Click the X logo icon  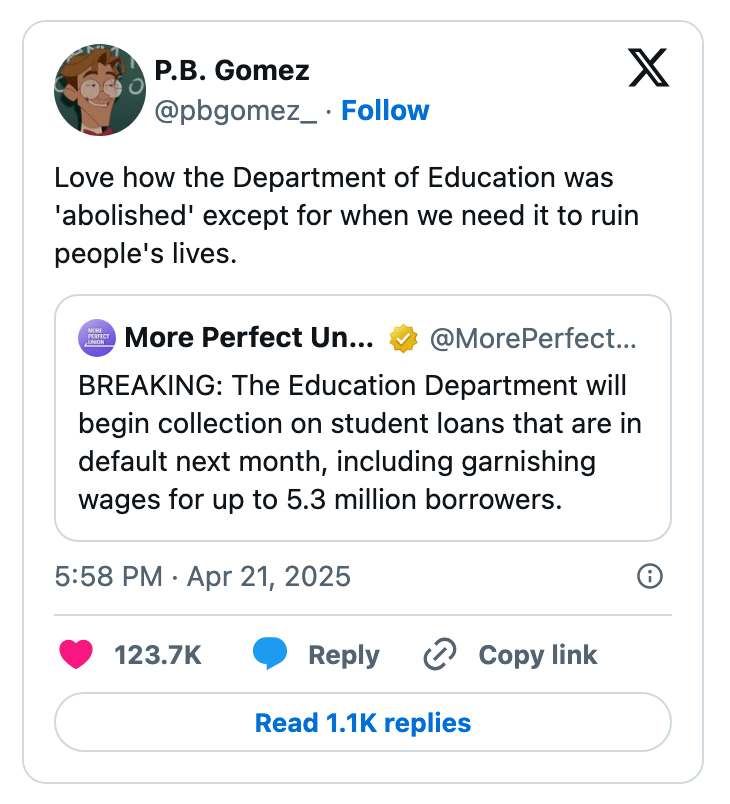649,69
